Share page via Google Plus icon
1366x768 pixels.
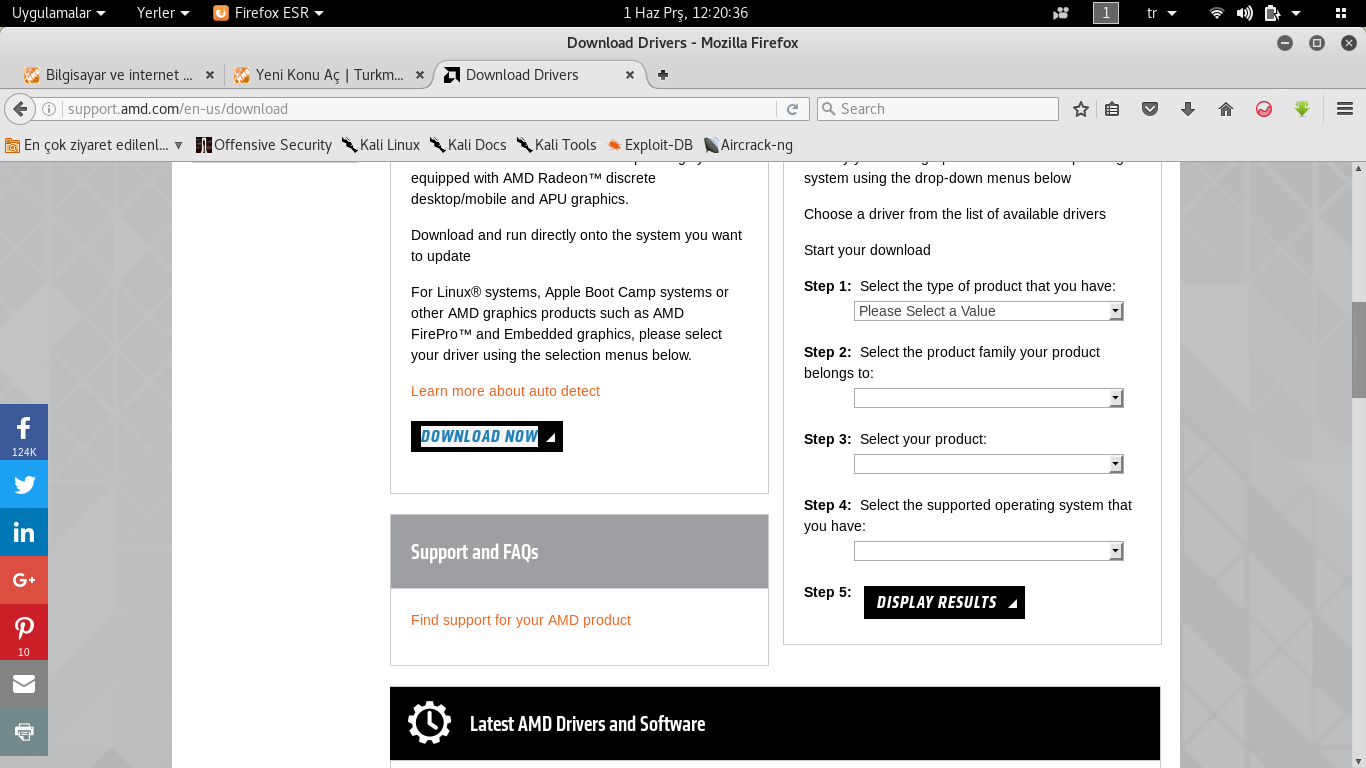(24, 580)
